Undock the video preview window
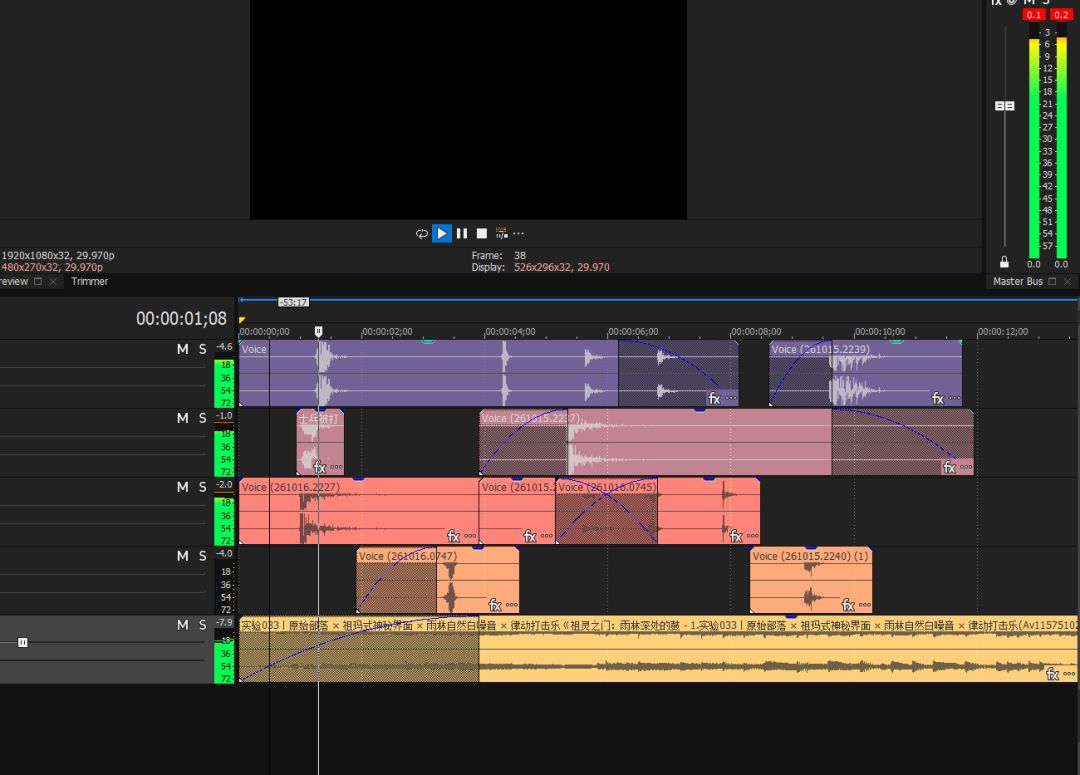 coord(38,281)
